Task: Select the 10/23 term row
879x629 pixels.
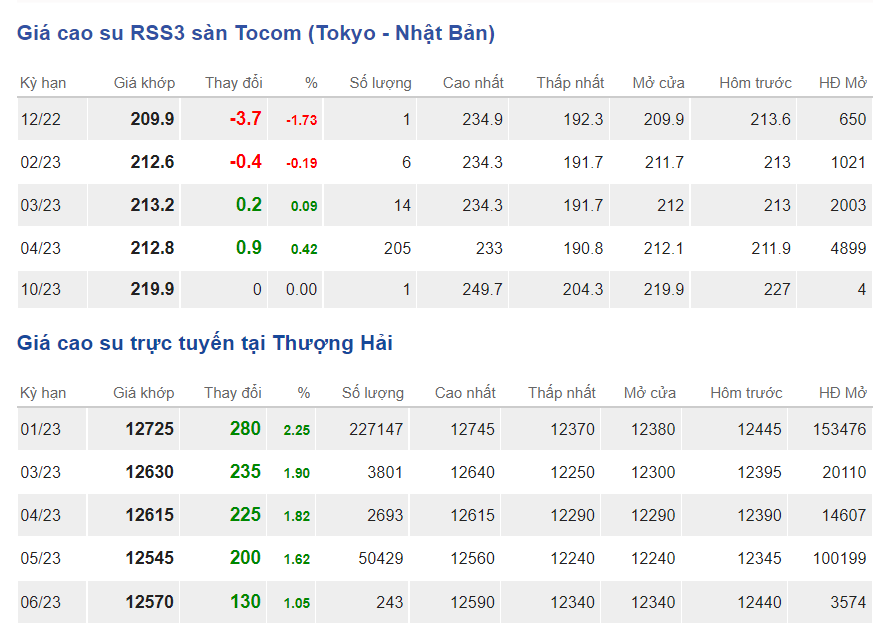Action: [x=41, y=290]
